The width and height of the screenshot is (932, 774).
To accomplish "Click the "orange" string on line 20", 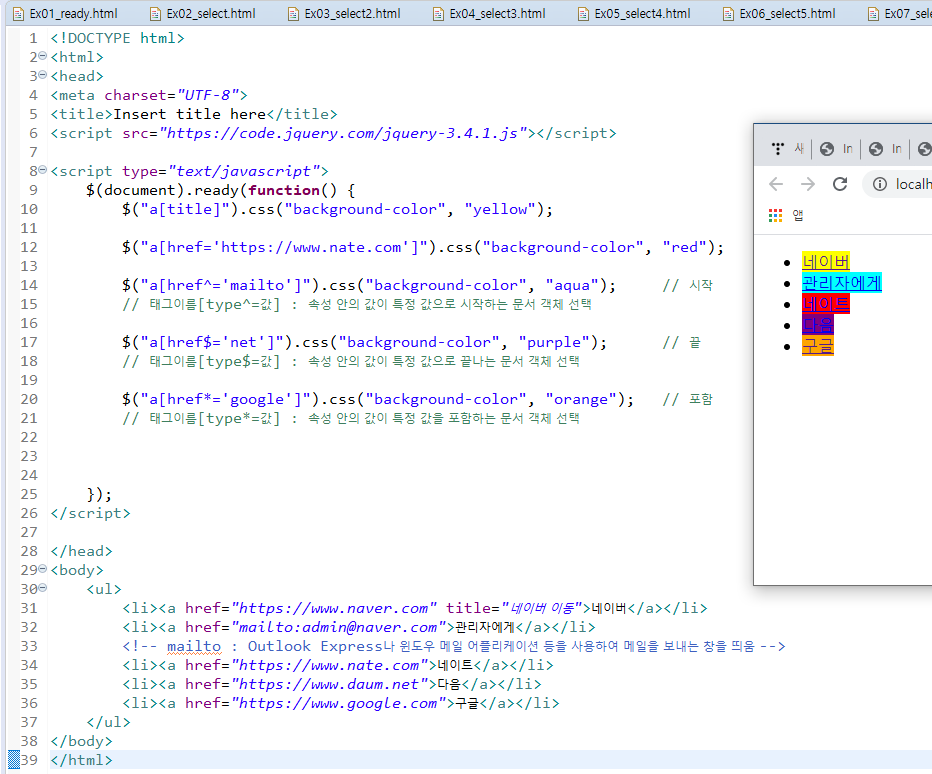I will 581,399.
